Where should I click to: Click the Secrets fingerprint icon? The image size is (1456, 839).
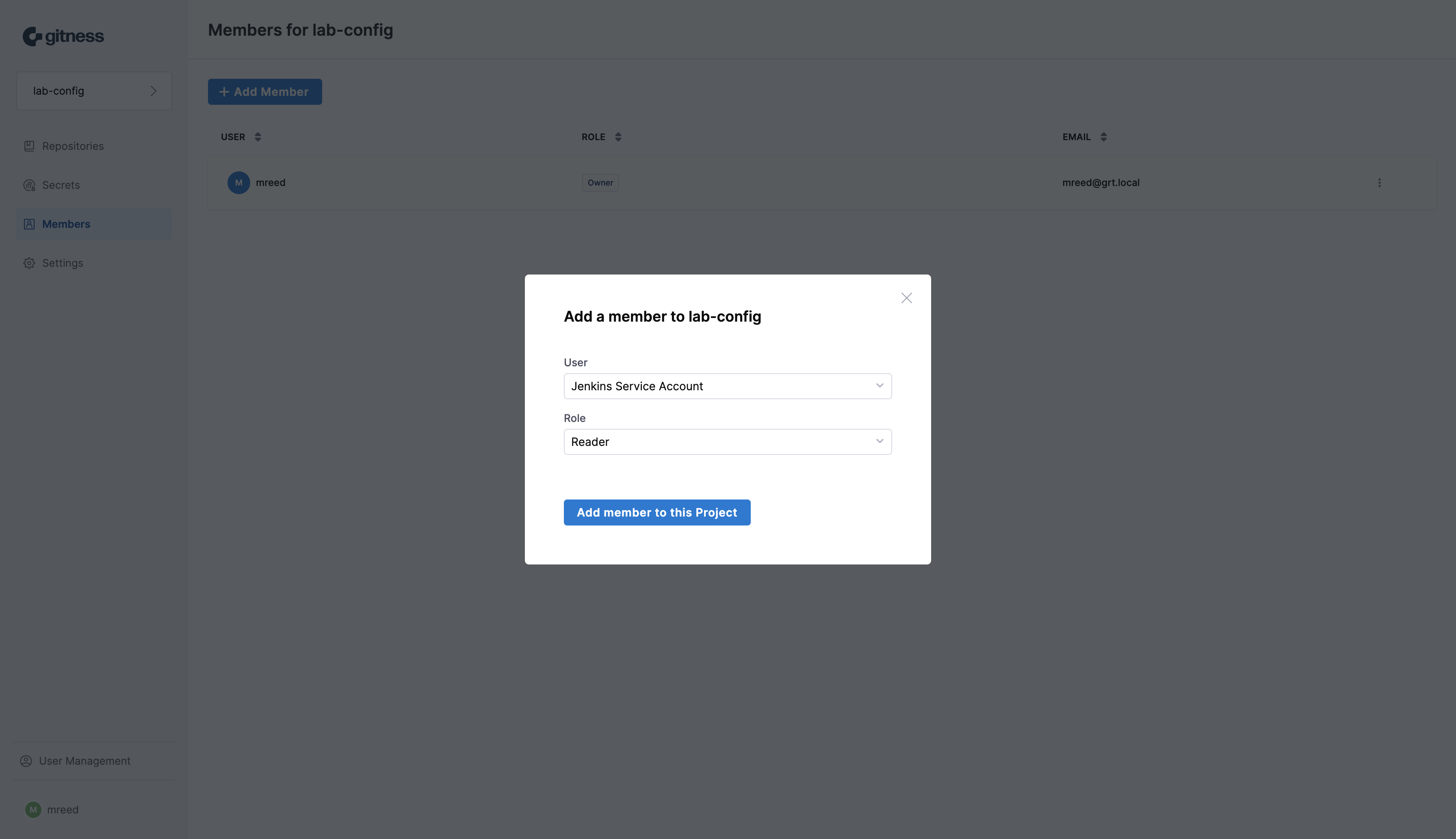[x=29, y=185]
